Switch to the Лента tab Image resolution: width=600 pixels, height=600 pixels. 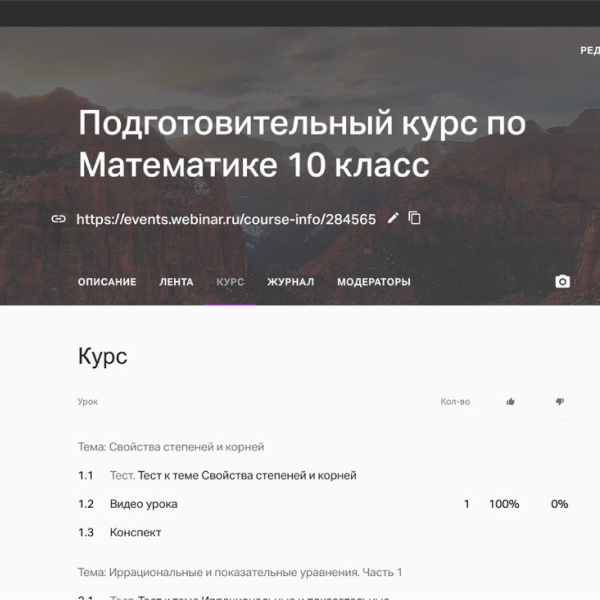point(176,282)
